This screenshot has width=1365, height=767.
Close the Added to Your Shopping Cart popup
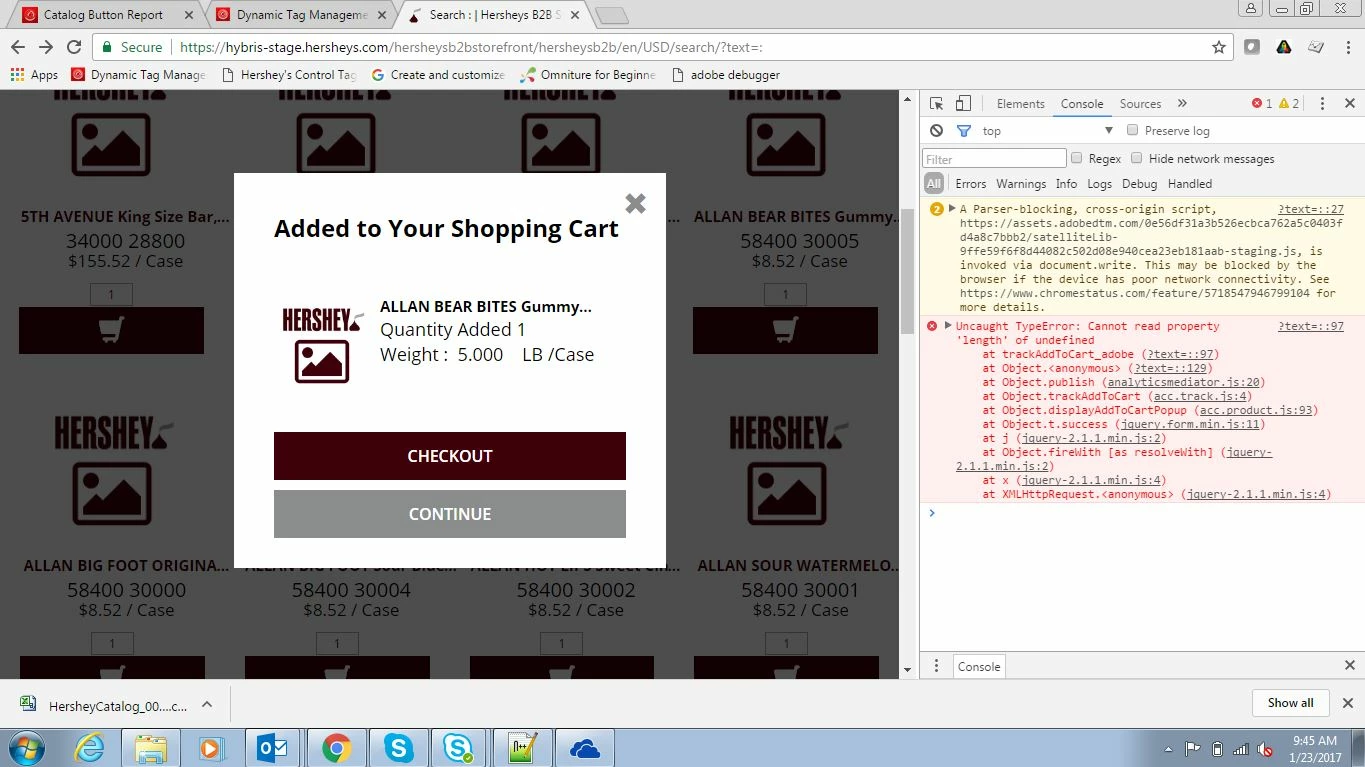tap(635, 204)
